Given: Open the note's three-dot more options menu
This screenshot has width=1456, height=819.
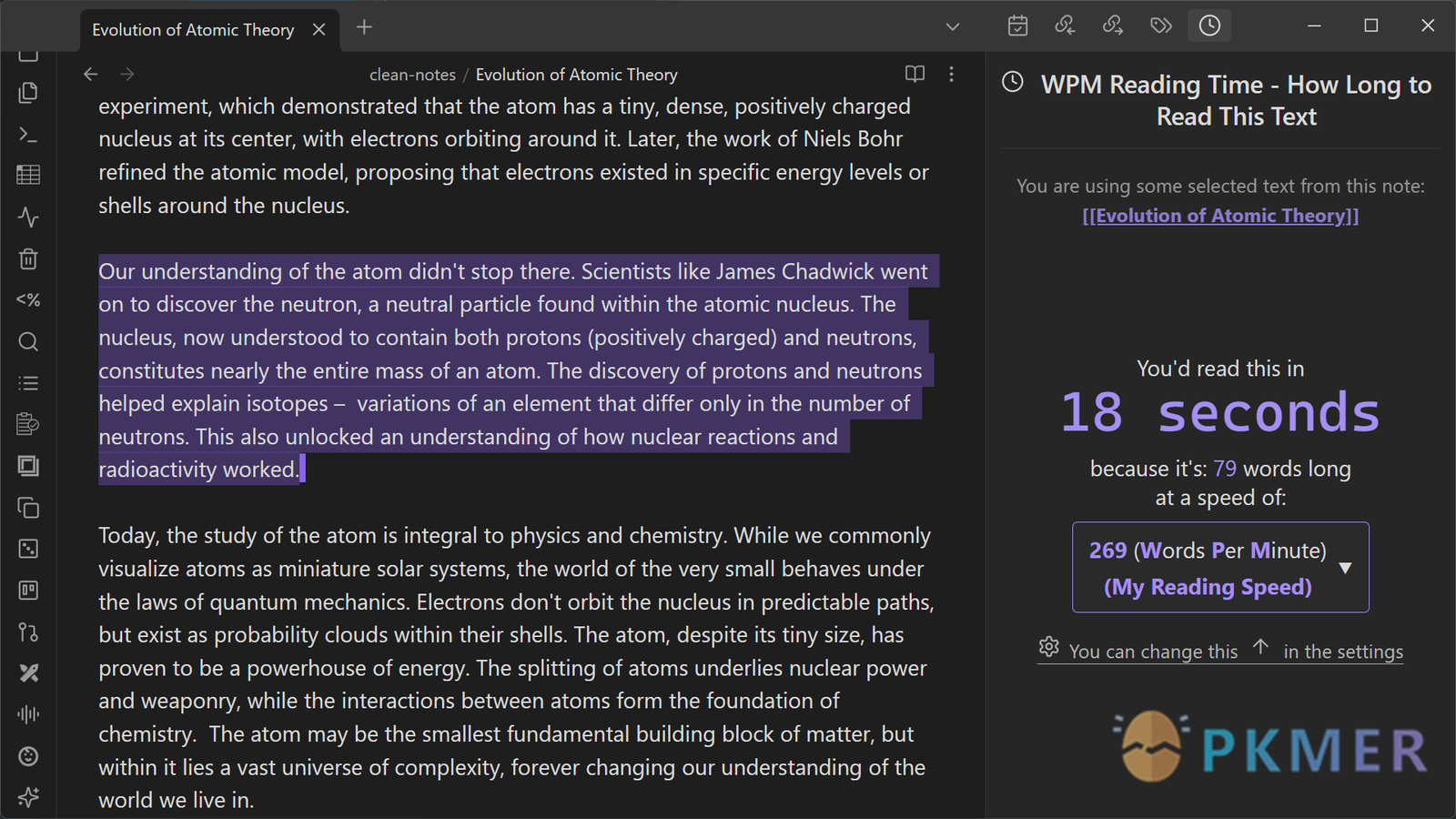Looking at the screenshot, I should (951, 74).
